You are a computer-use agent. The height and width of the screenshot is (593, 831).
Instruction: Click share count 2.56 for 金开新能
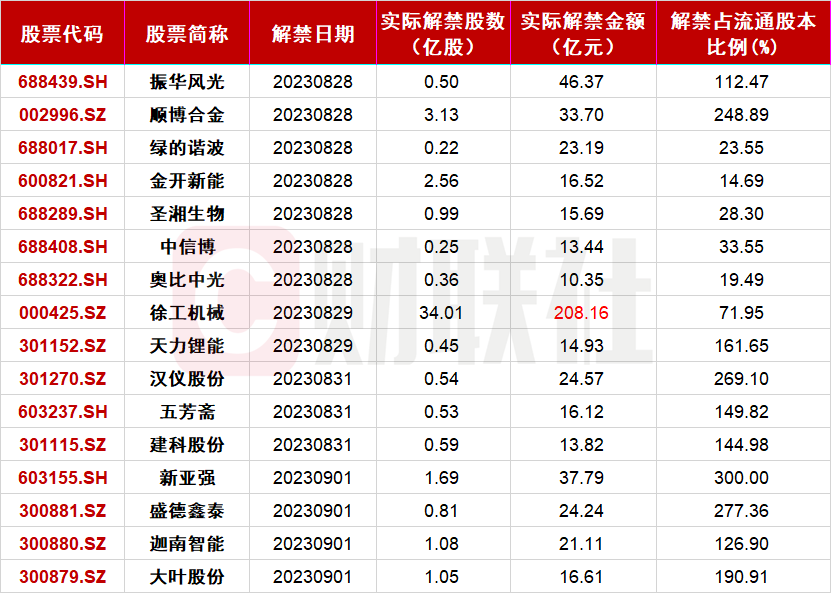coord(441,181)
